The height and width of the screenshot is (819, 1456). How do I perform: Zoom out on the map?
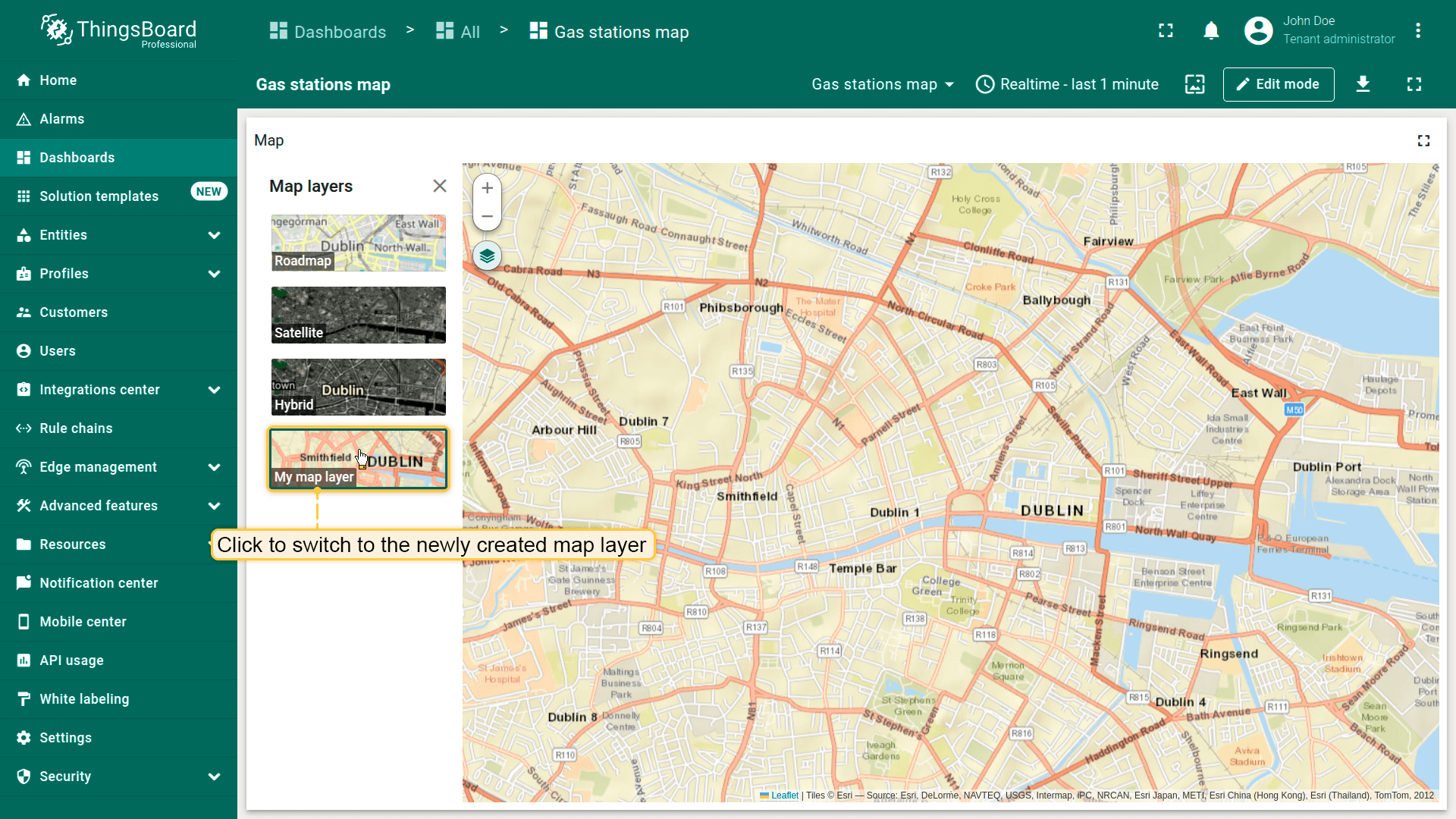(487, 217)
